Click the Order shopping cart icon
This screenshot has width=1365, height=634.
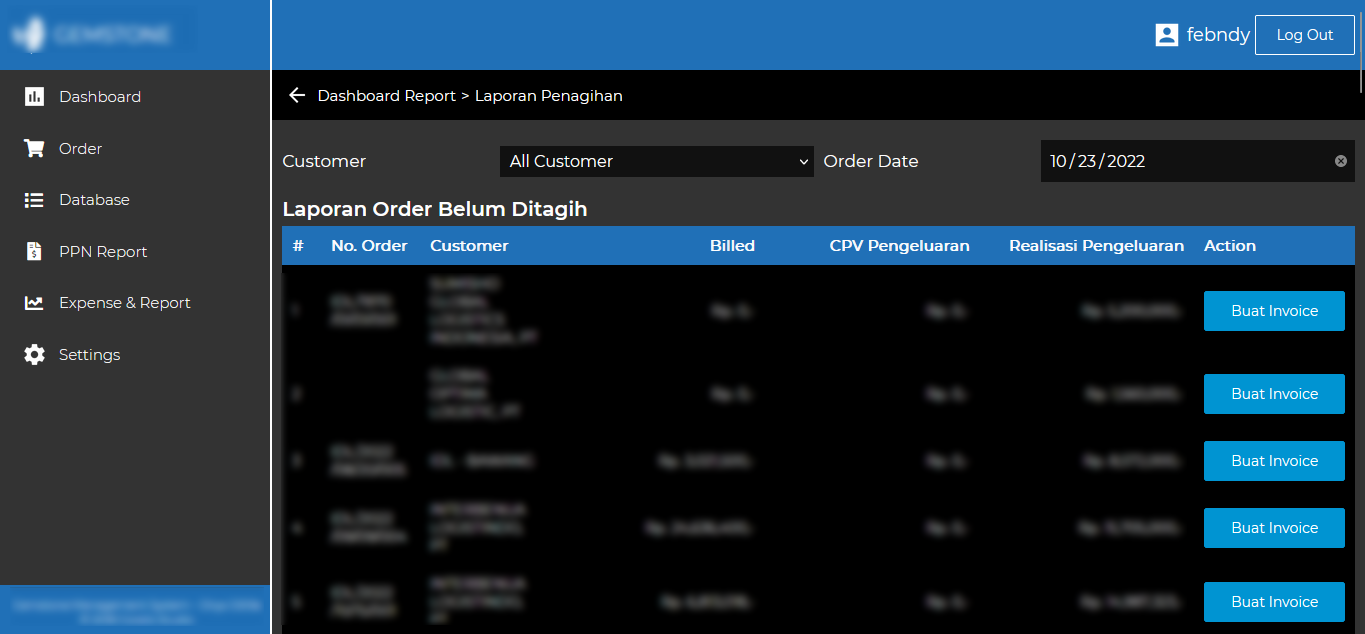pyautogui.click(x=34, y=149)
